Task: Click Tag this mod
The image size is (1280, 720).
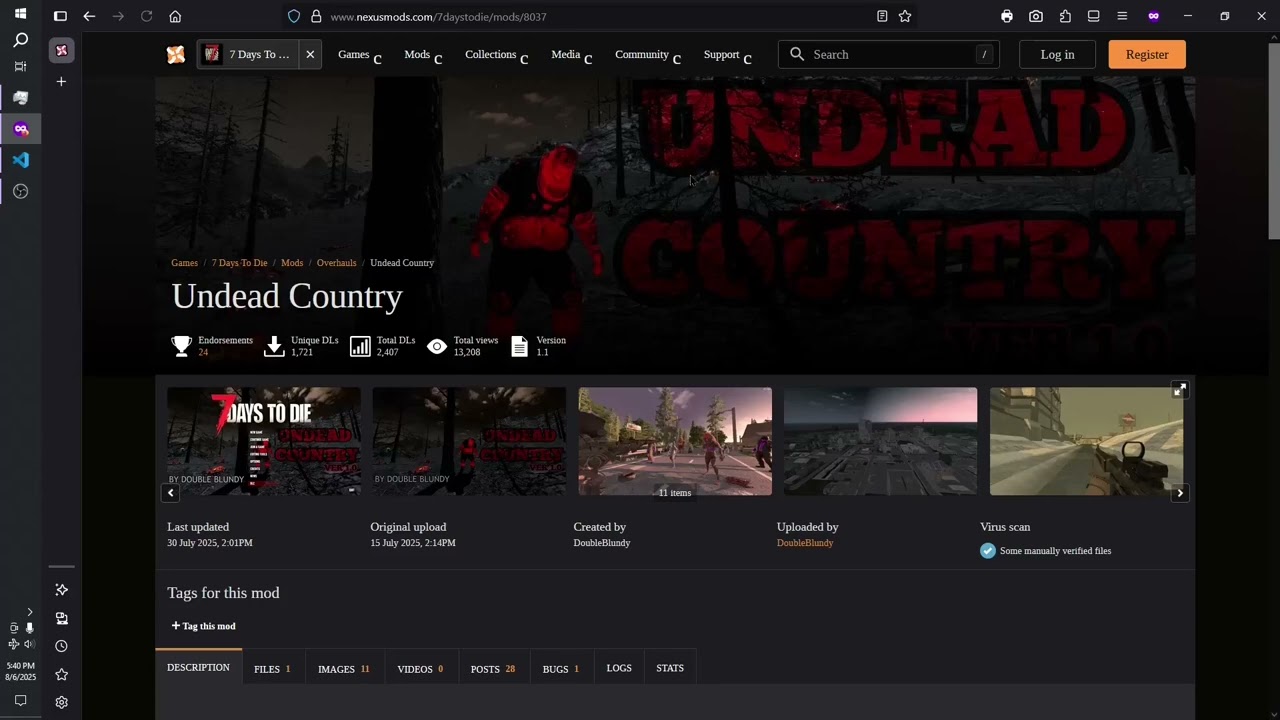Action: (203, 626)
